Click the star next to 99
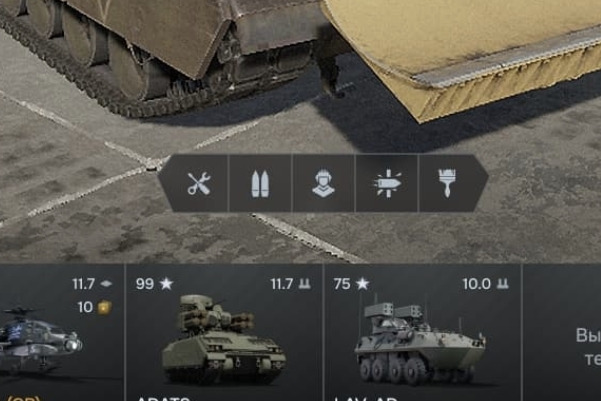The image size is (601, 401). click(166, 284)
